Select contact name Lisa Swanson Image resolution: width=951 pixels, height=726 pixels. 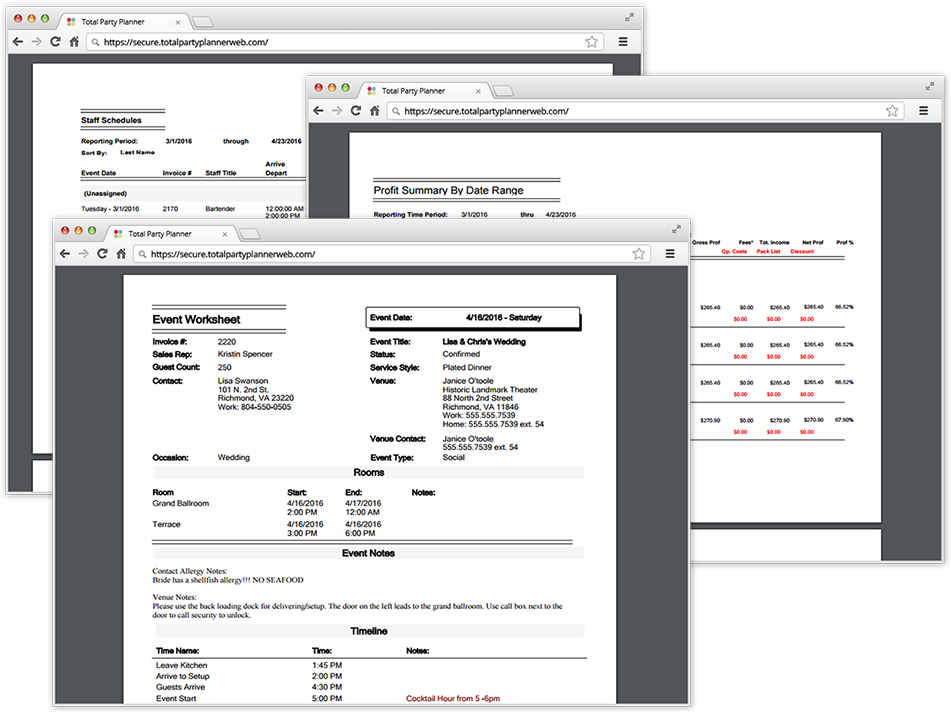(x=243, y=381)
